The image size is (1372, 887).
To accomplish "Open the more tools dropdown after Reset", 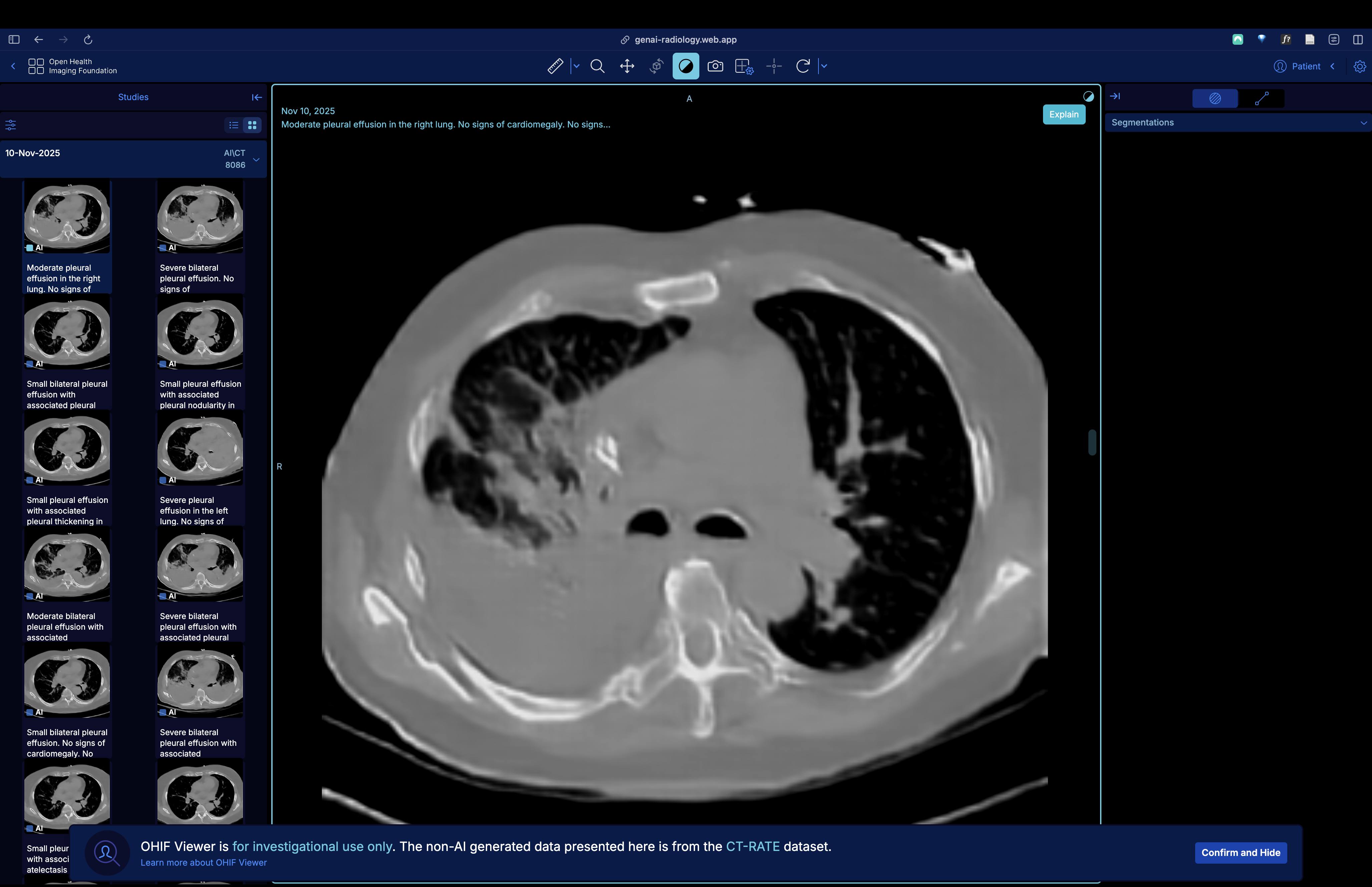I will [x=824, y=66].
